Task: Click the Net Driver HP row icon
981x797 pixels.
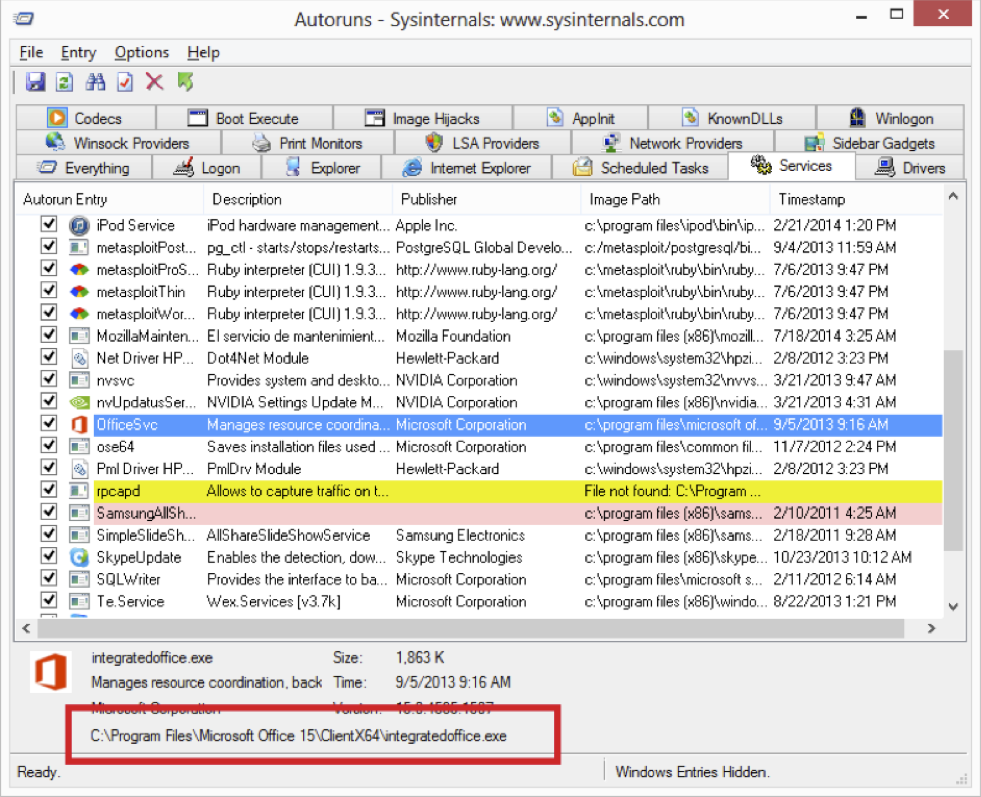Action: [x=79, y=358]
